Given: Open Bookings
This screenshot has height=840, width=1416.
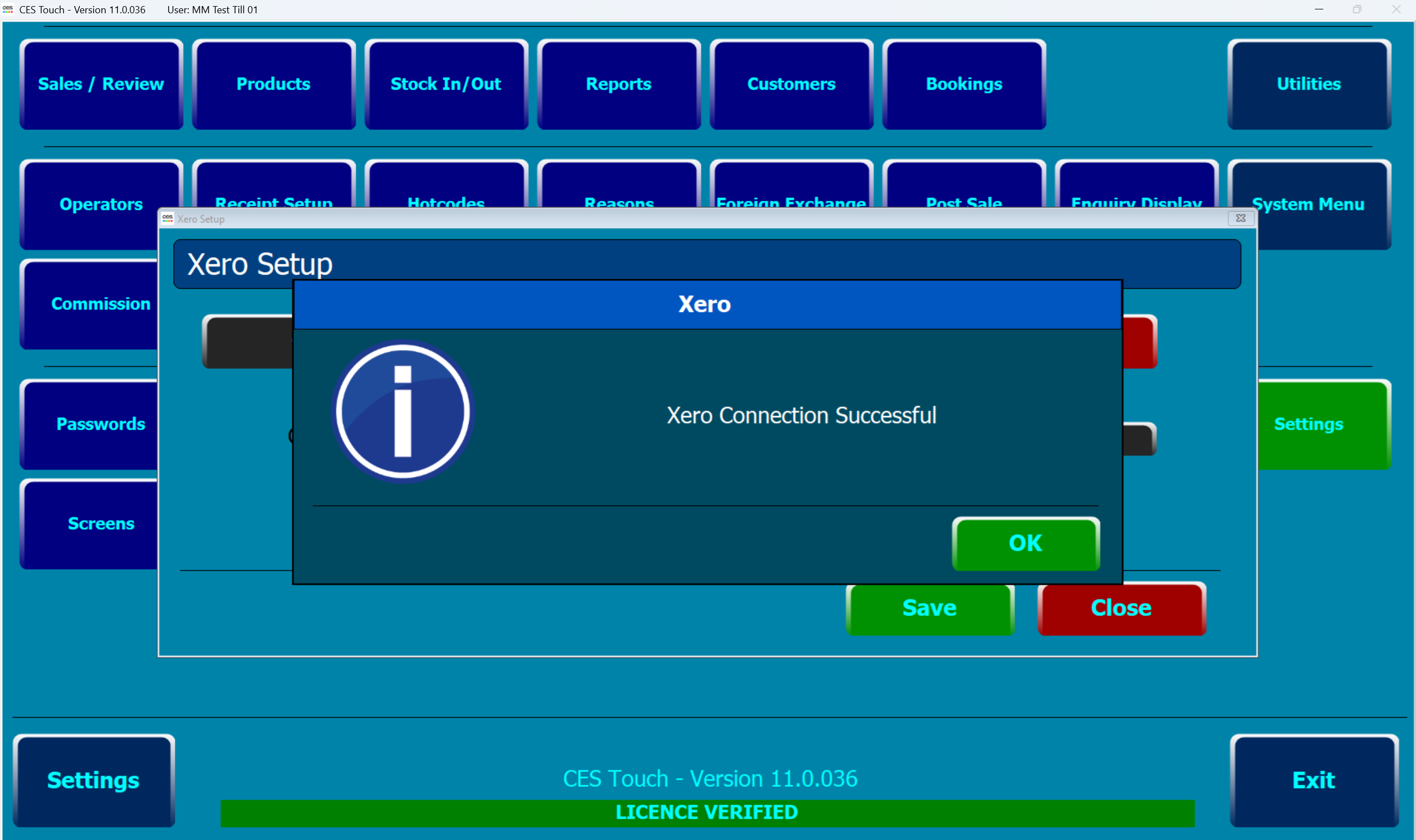Looking at the screenshot, I should click(964, 83).
